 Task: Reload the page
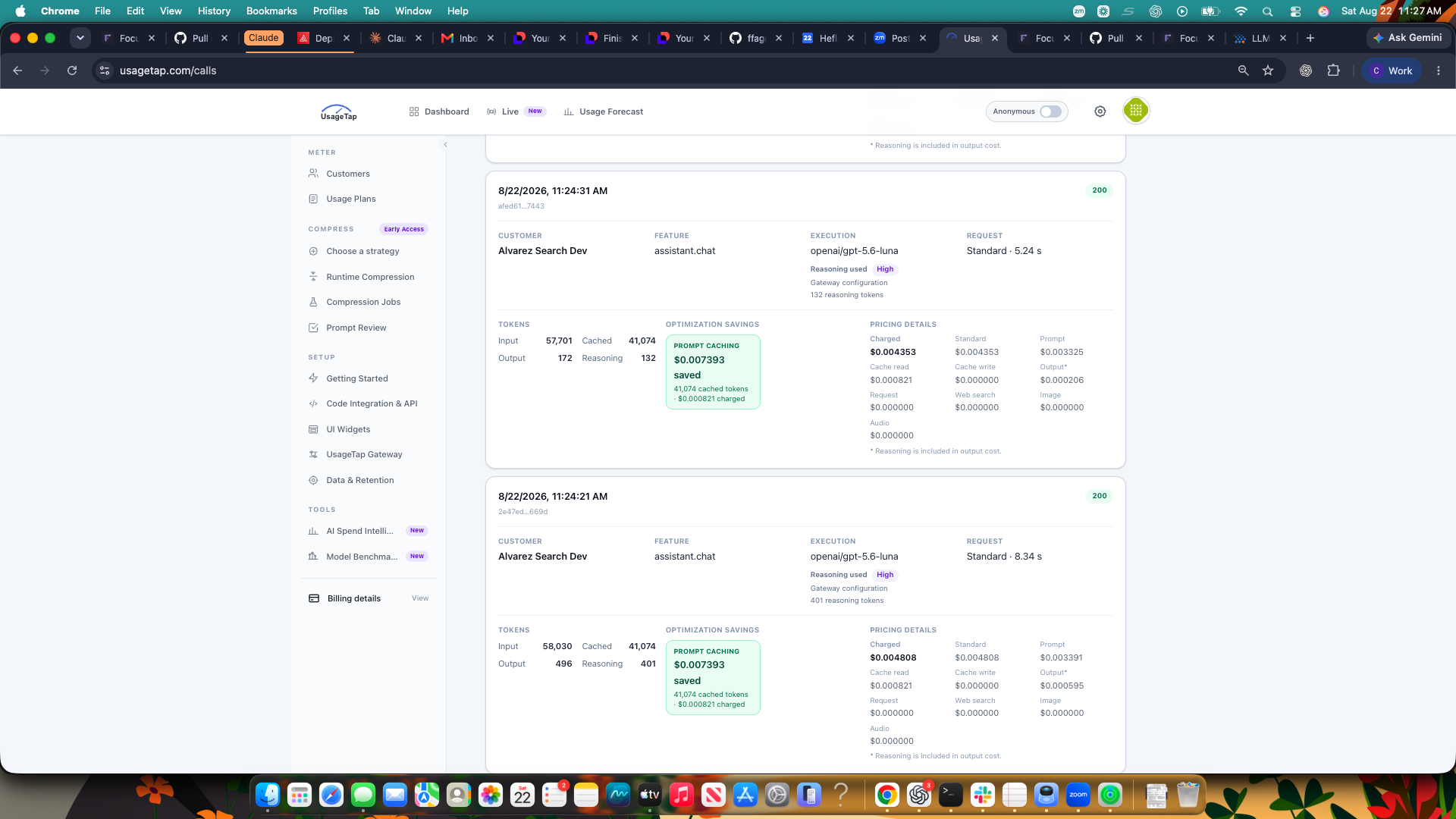72,71
